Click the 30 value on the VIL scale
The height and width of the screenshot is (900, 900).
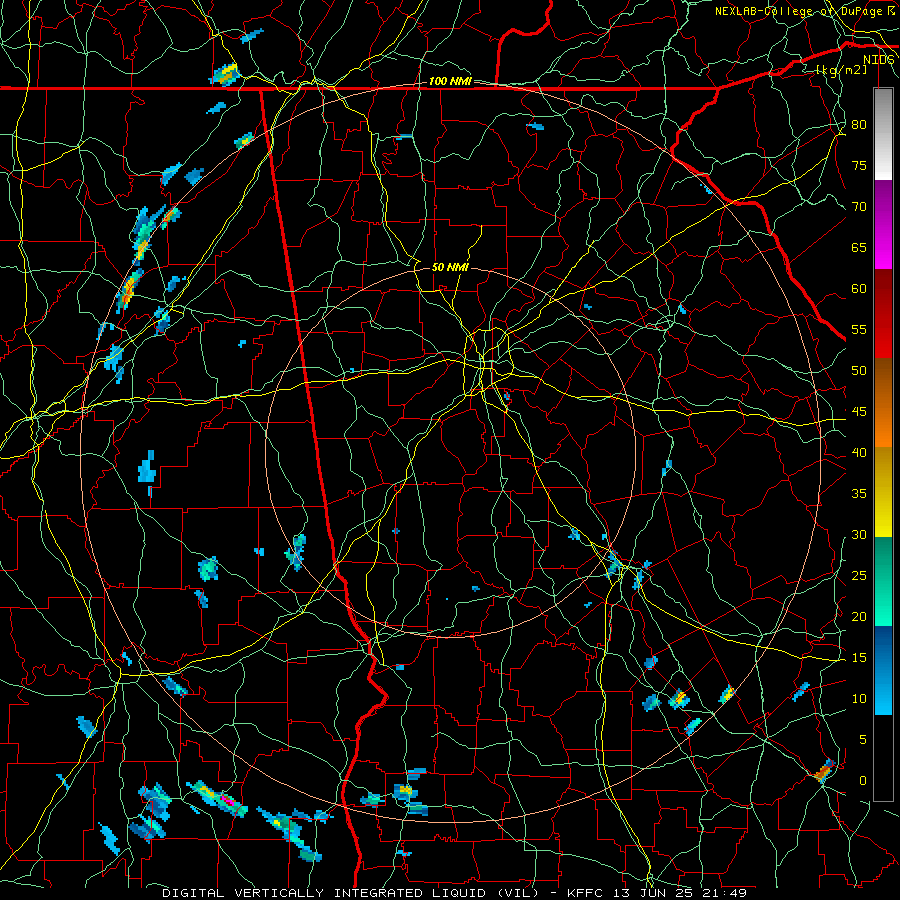(859, 535)
